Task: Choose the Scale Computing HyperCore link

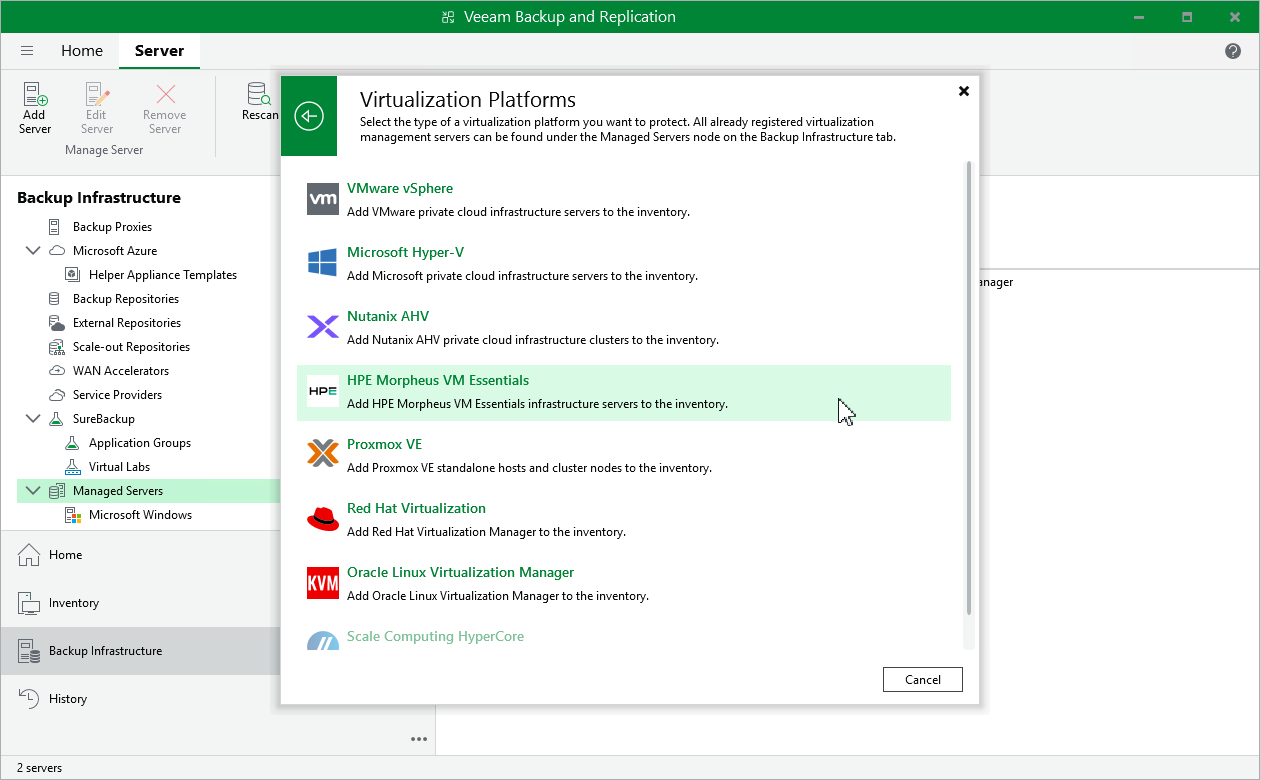Action: coord(435,637)
